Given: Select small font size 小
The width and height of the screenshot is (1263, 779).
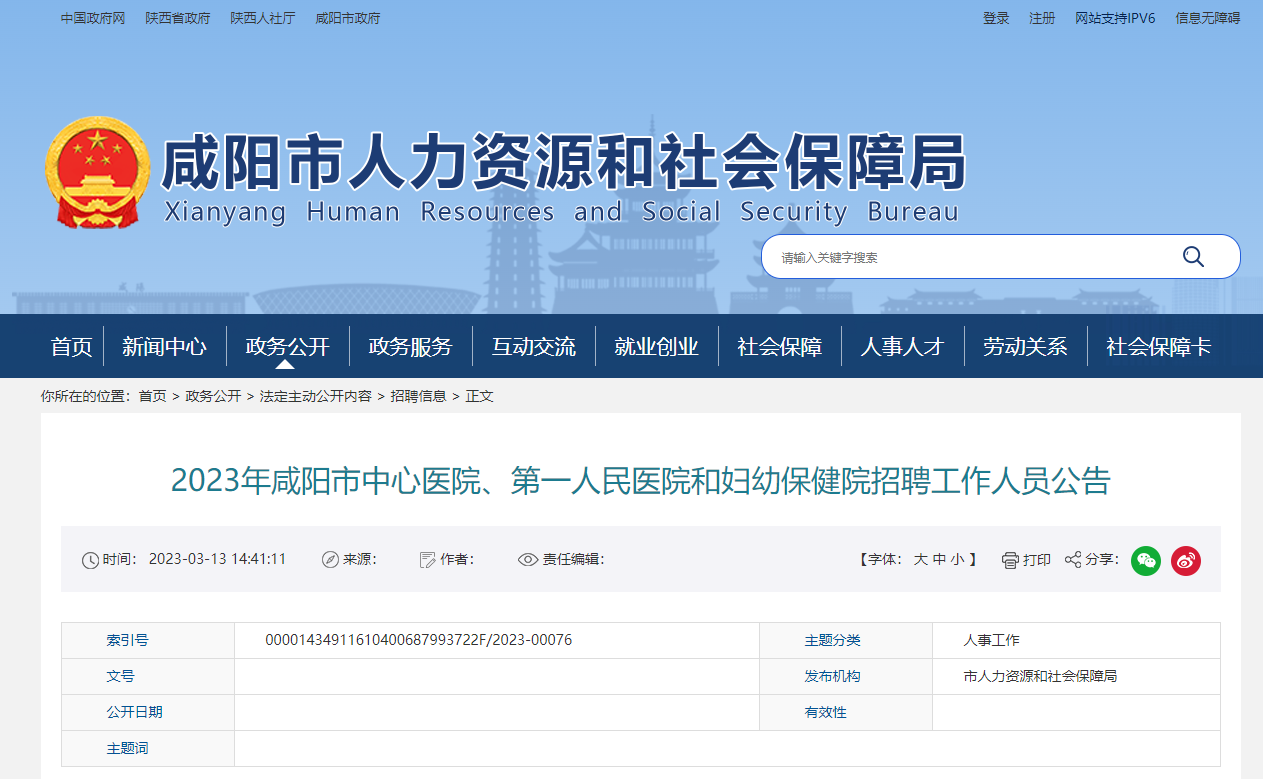Looking at the screenshot, I should coord(958,559).
